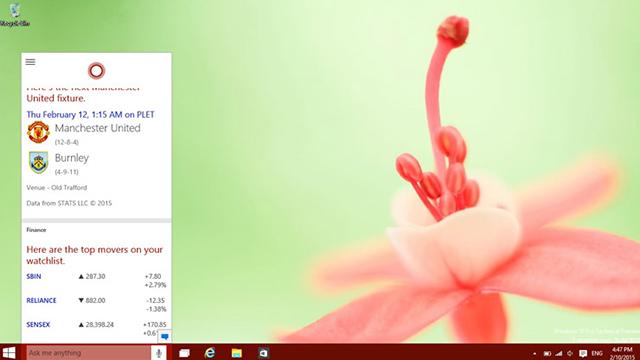
Task: Click RELIANCE change -12.35
Action: pyautogui.click(x=156, y=300)
